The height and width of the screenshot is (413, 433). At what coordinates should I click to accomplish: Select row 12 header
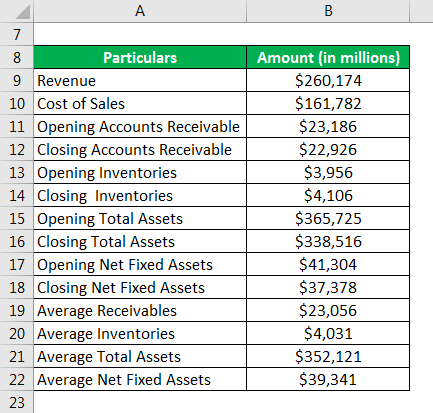point(17,149)
